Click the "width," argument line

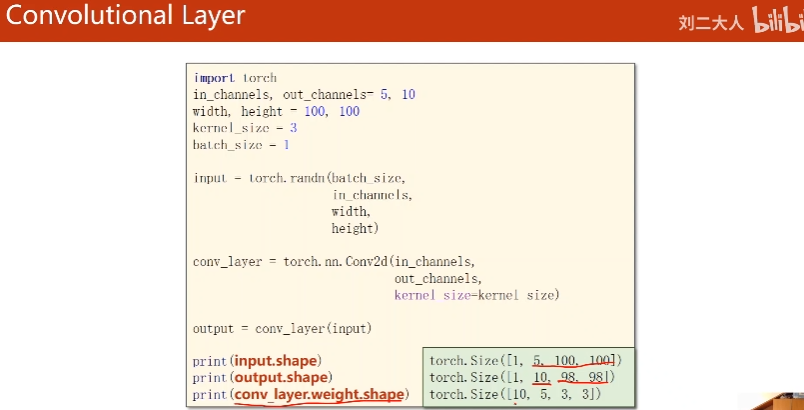(x=351, y=212)
